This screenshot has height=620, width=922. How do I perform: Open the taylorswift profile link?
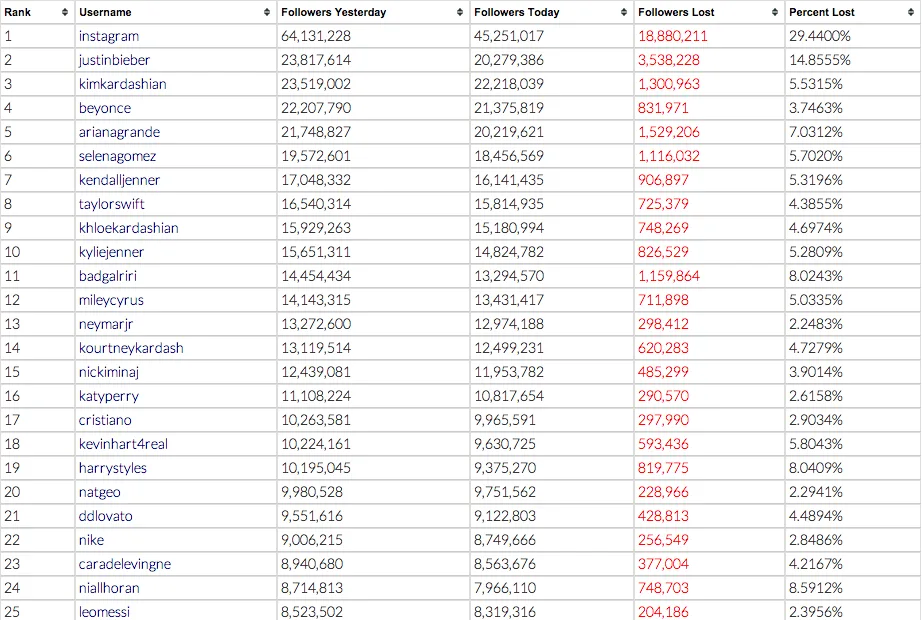[112, 204]
